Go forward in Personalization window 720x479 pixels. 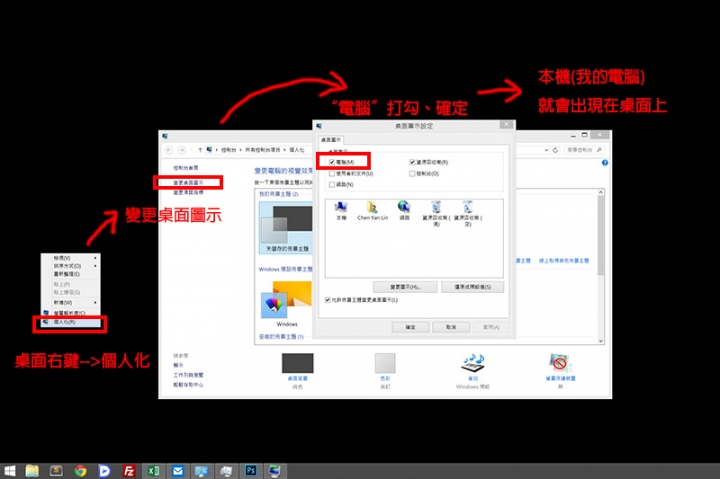click(182, 150)
